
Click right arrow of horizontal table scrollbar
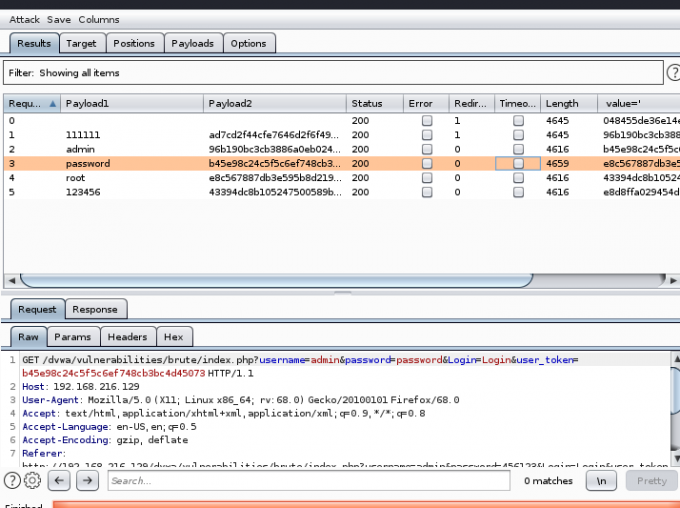tap(673, 281)
